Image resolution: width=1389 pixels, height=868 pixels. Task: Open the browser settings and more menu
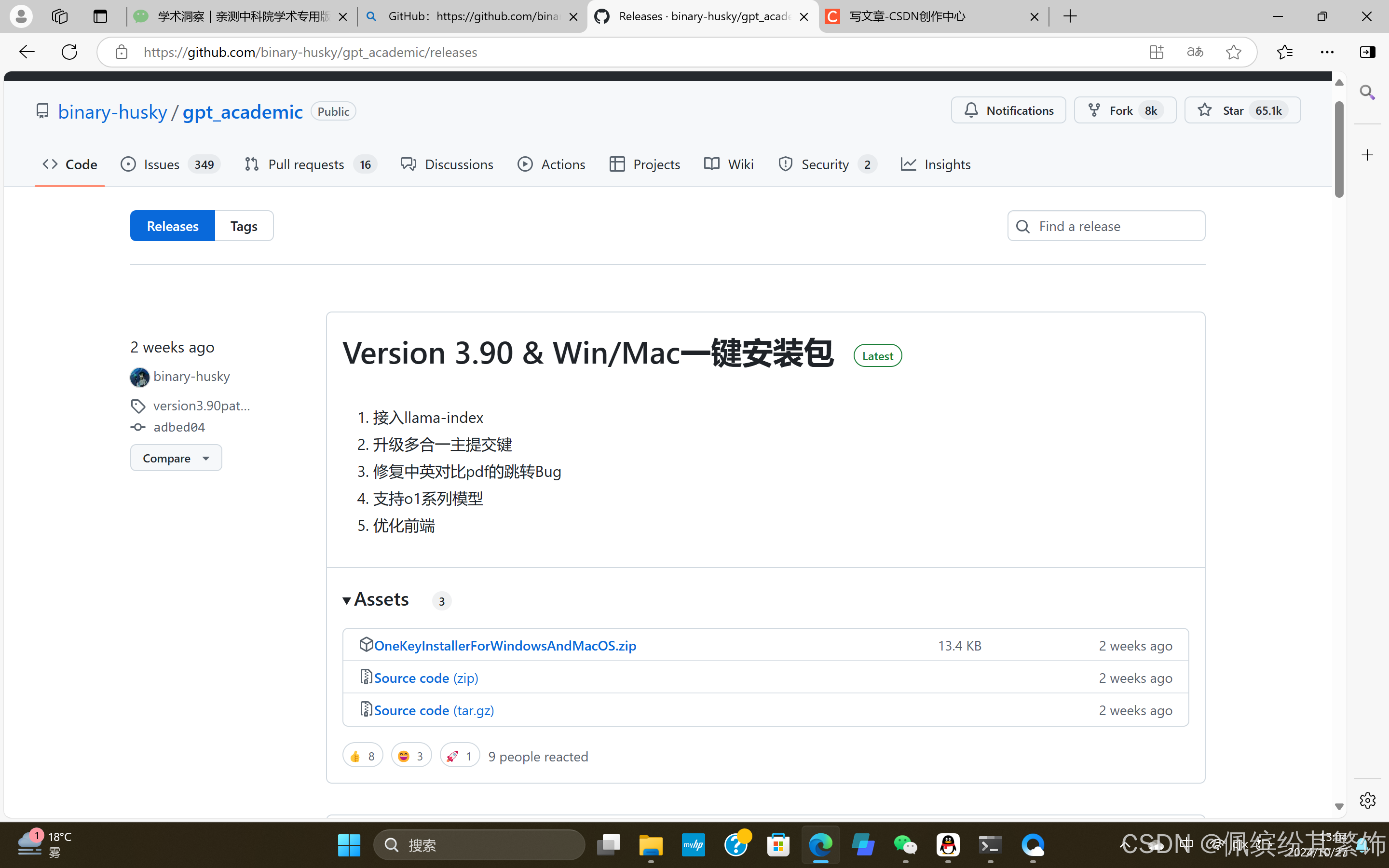point(1328,52)
